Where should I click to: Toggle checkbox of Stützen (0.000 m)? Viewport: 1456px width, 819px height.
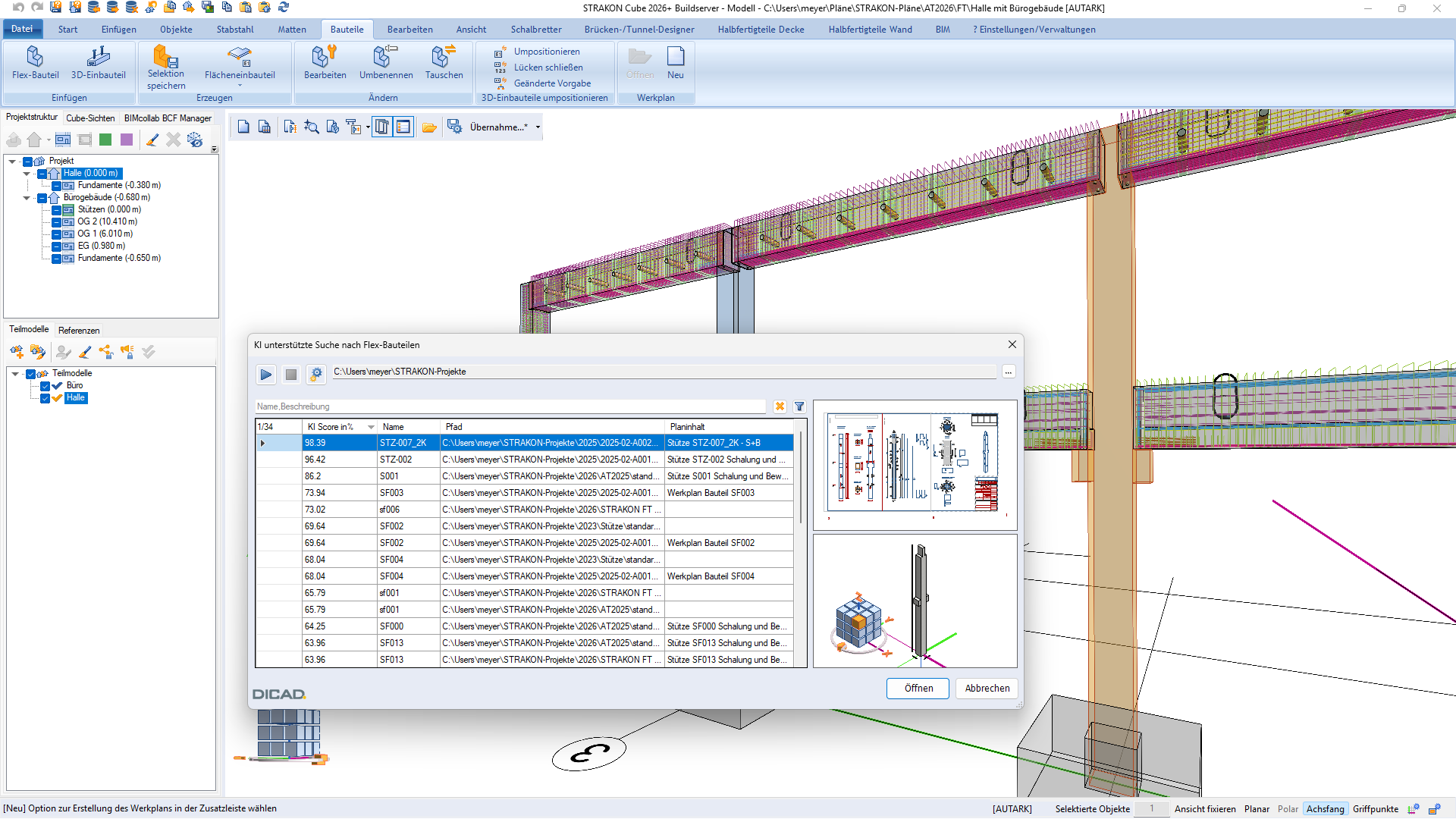click(56, 210)
